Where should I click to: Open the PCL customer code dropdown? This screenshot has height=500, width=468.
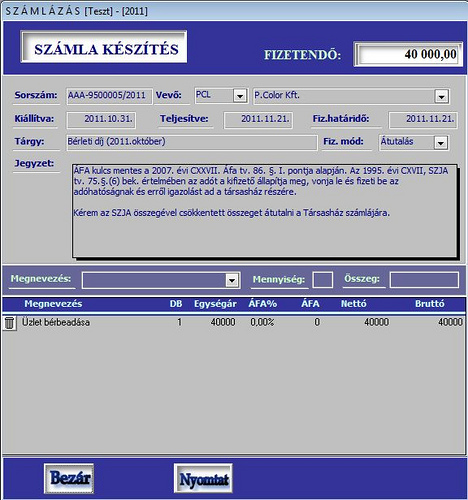pyautogui.click(x=240, y=96)
